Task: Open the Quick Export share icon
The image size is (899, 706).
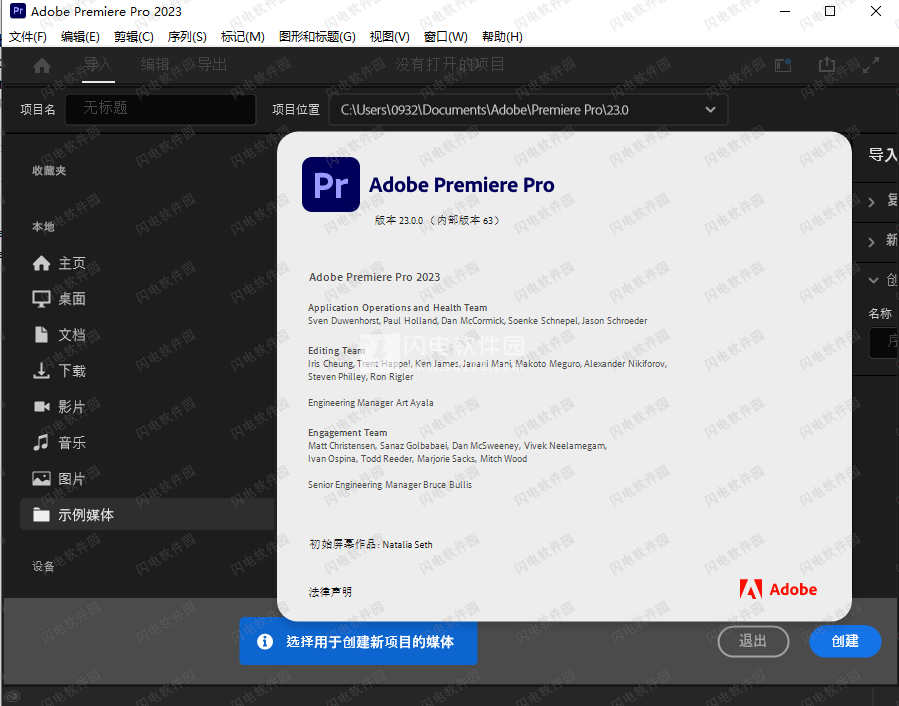Action: tap(827, 64)
